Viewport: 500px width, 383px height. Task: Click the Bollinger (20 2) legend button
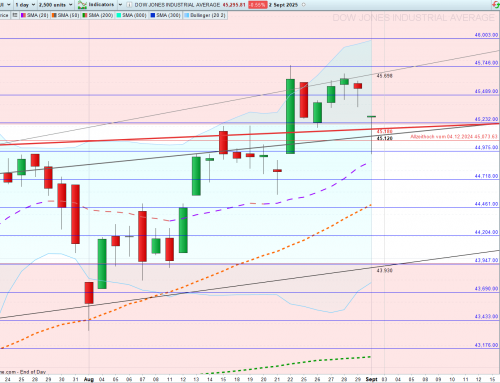205,15
